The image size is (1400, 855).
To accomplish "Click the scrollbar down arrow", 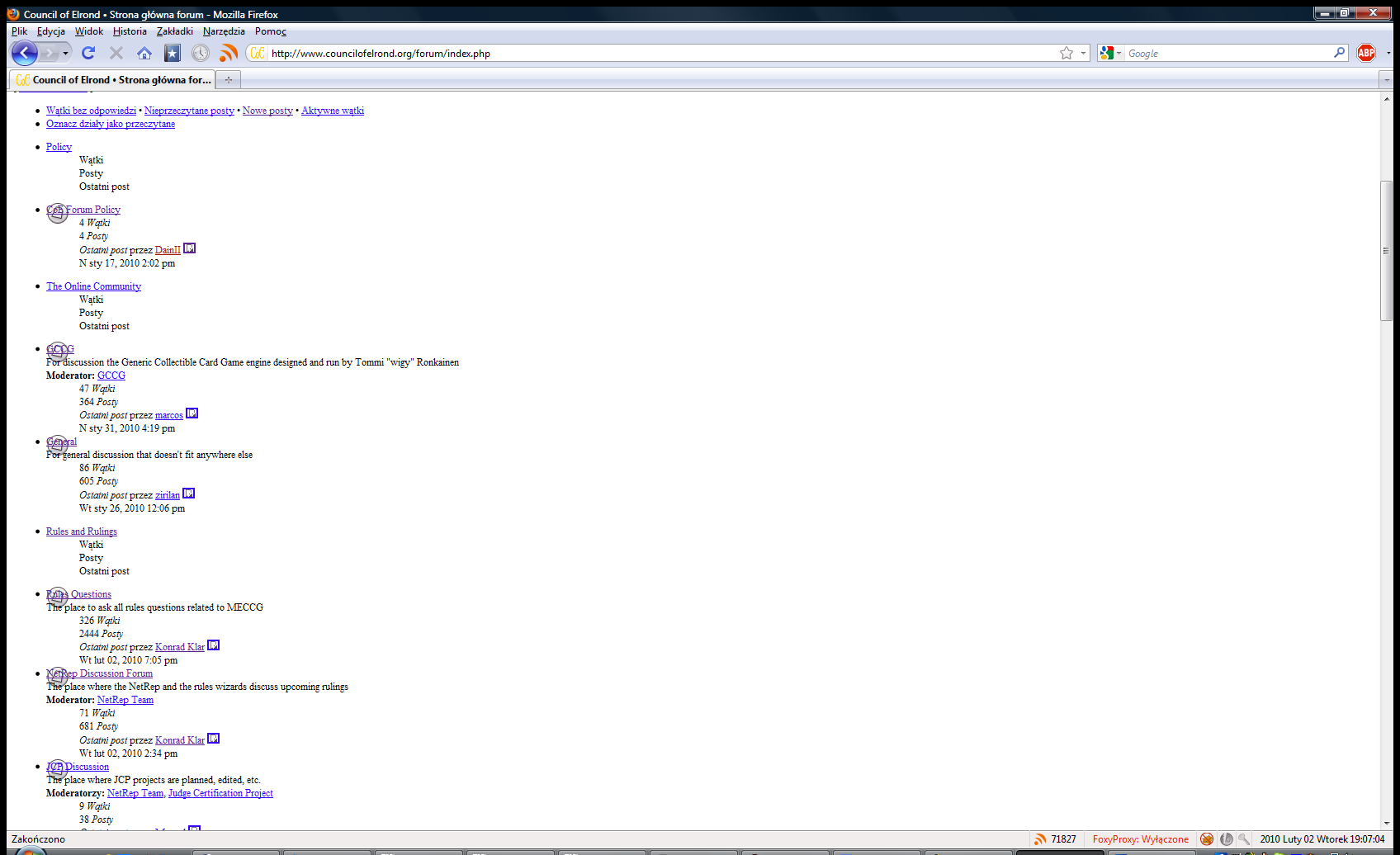I will point(1387,824).
